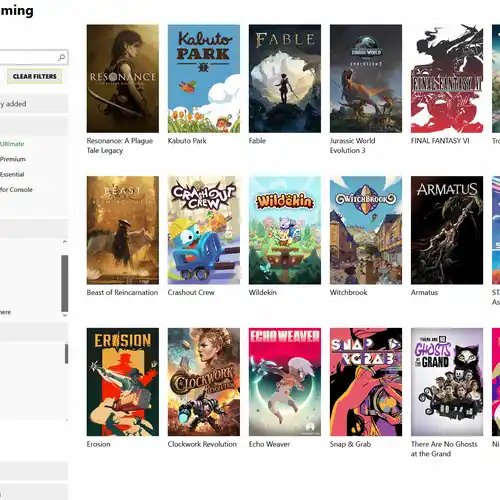The width and height of the screenshot is (500, 500).
Task: Click the filter list scroll-down arrow
Action: [65, 315]
